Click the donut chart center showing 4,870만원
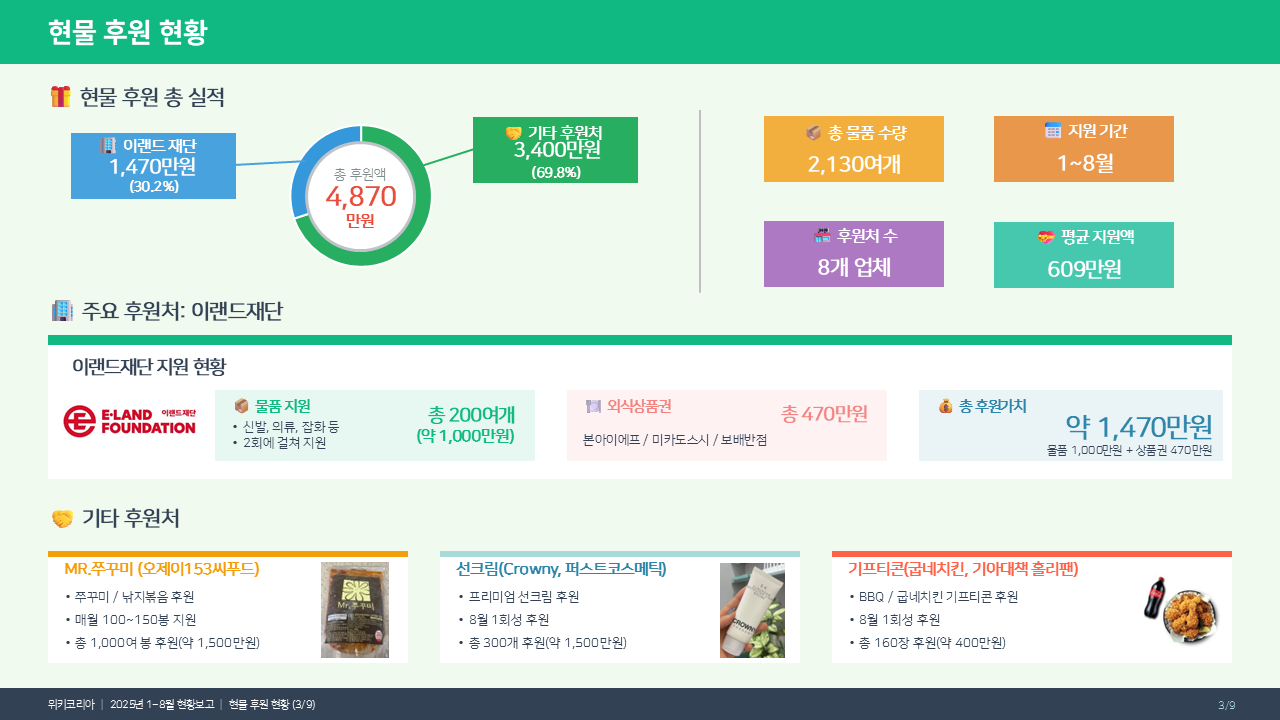The image size is (1280, 720). pos(360,196)
